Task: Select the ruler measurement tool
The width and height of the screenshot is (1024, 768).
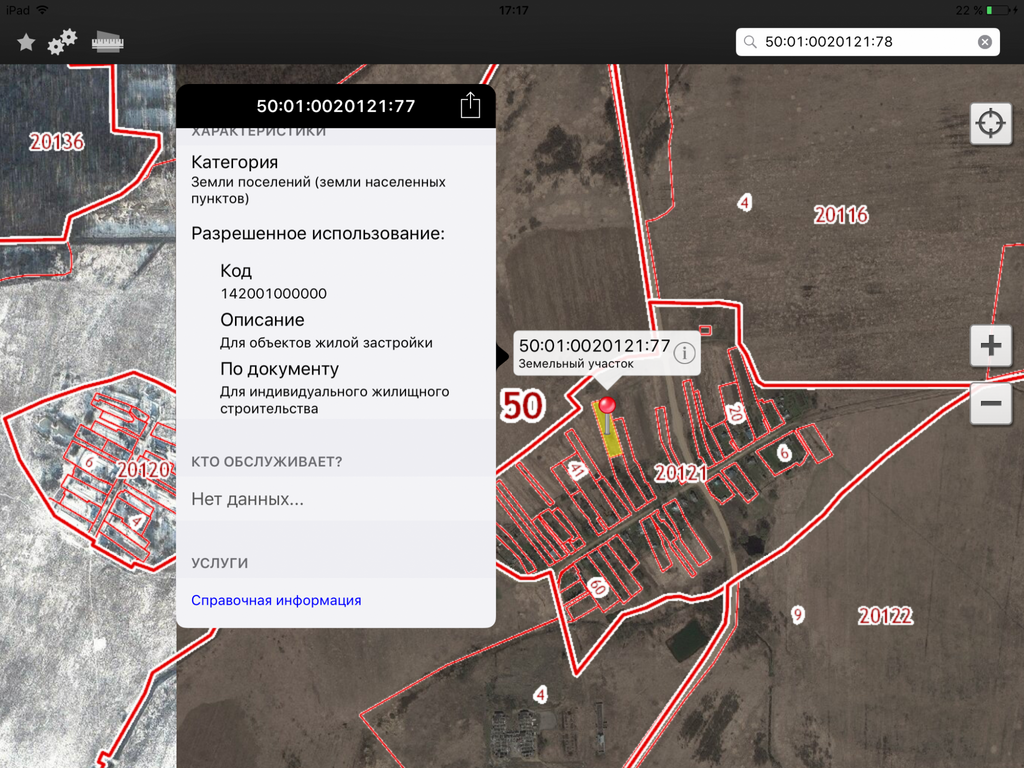Action: 106,42
